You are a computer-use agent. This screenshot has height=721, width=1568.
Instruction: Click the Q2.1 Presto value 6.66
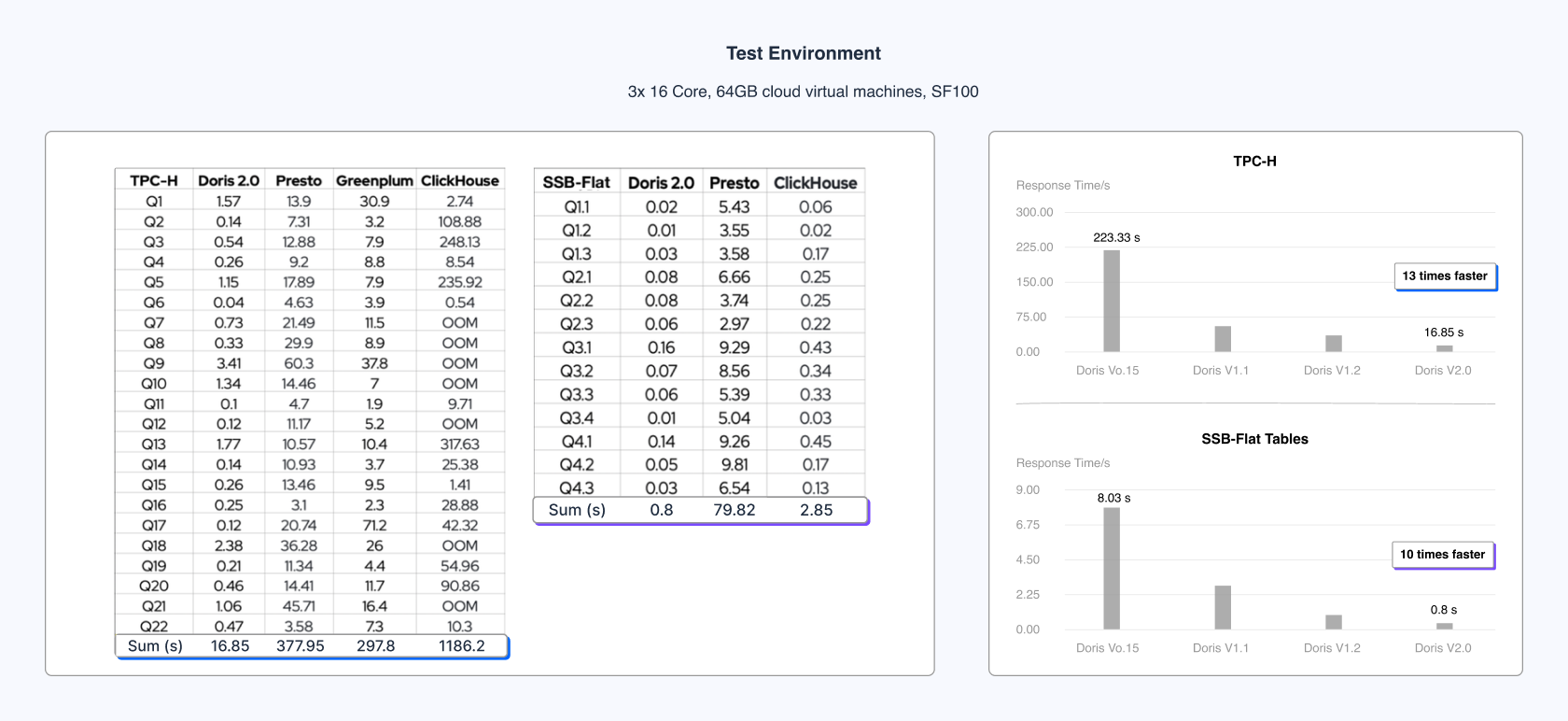(x=735, y=277)
